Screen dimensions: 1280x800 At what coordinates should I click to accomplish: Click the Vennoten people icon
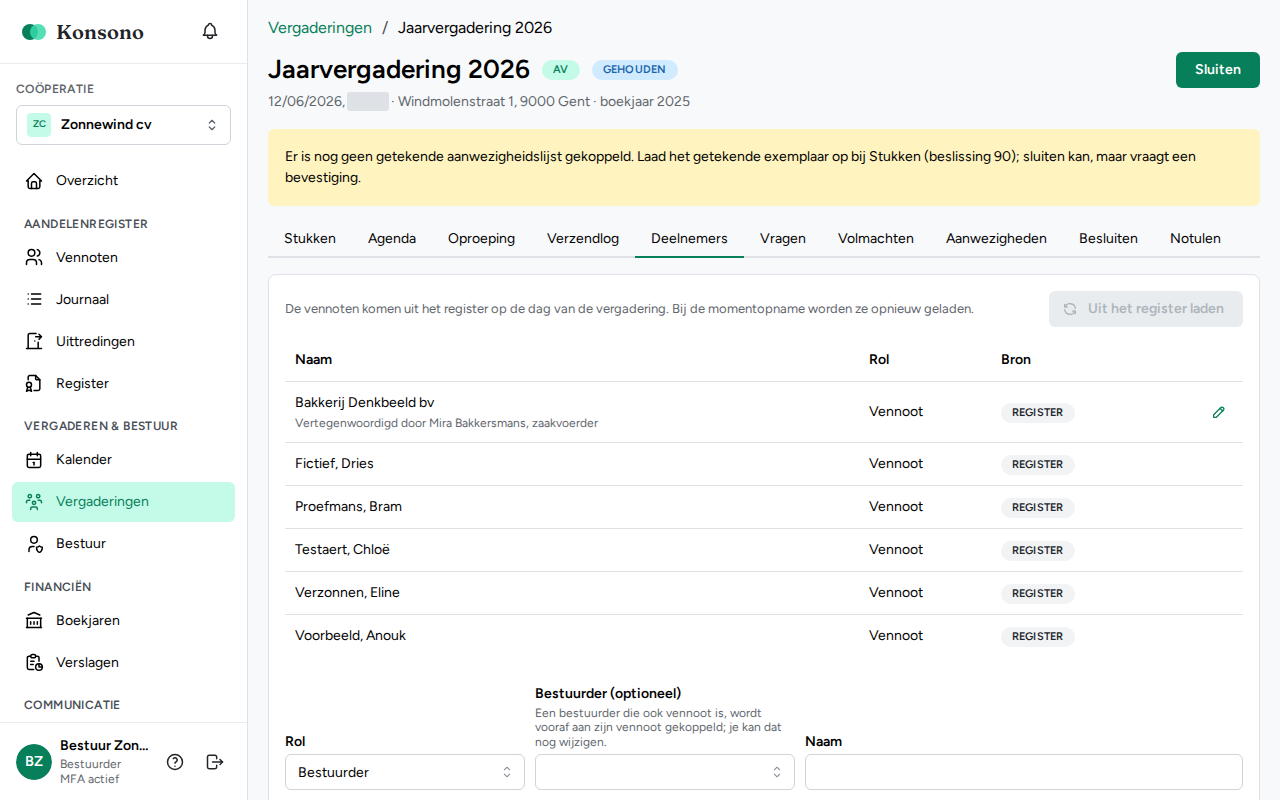(34, 258)
